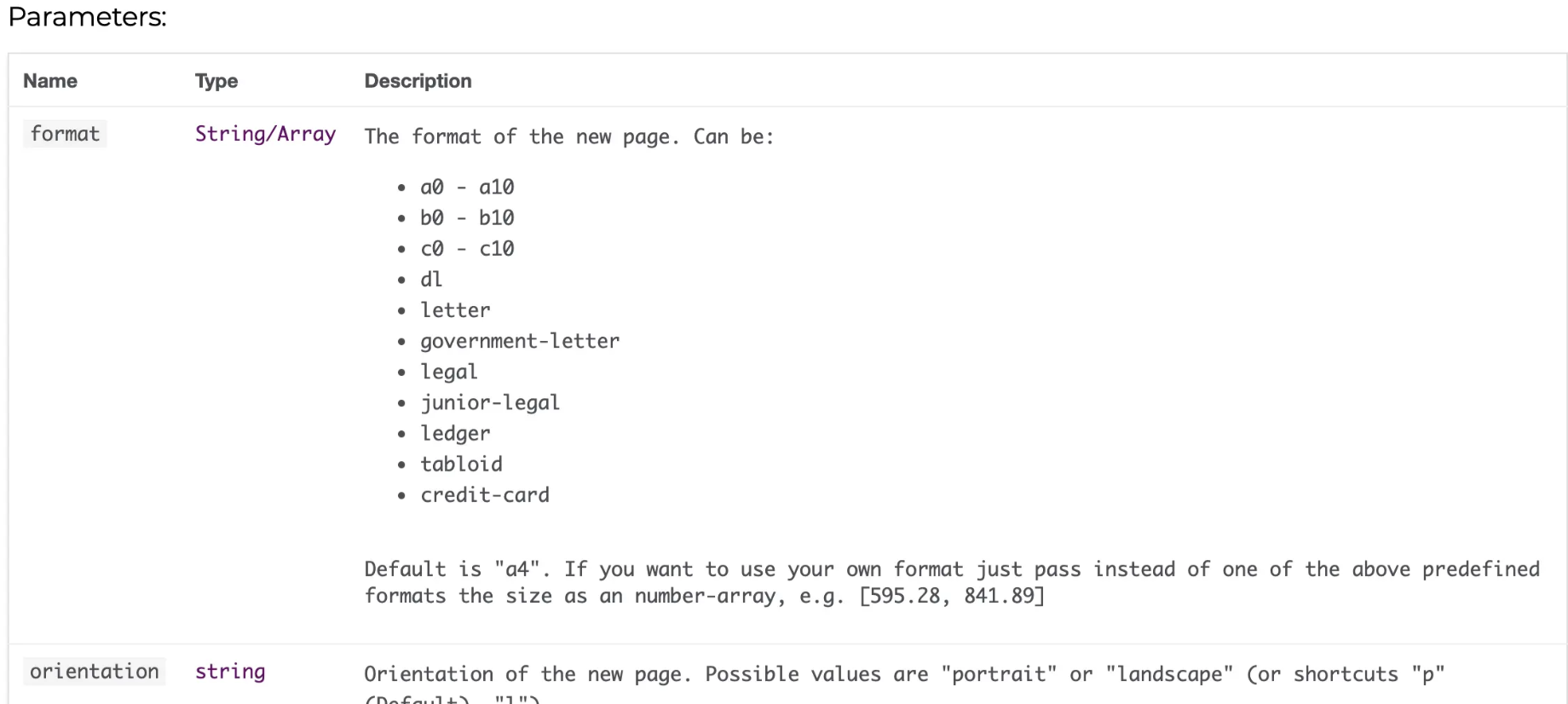Click the "credit-card" format entry
1568x704 pixels.
coord(485,494)
